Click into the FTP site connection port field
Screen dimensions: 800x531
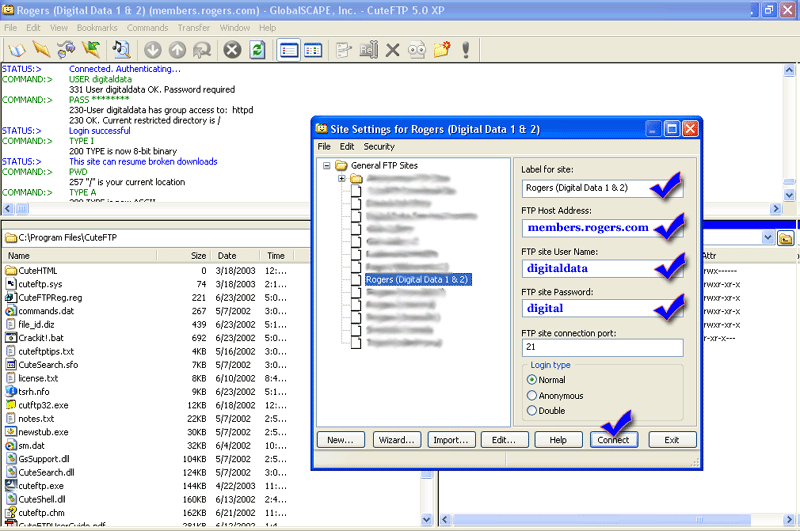tap(602, 347)
